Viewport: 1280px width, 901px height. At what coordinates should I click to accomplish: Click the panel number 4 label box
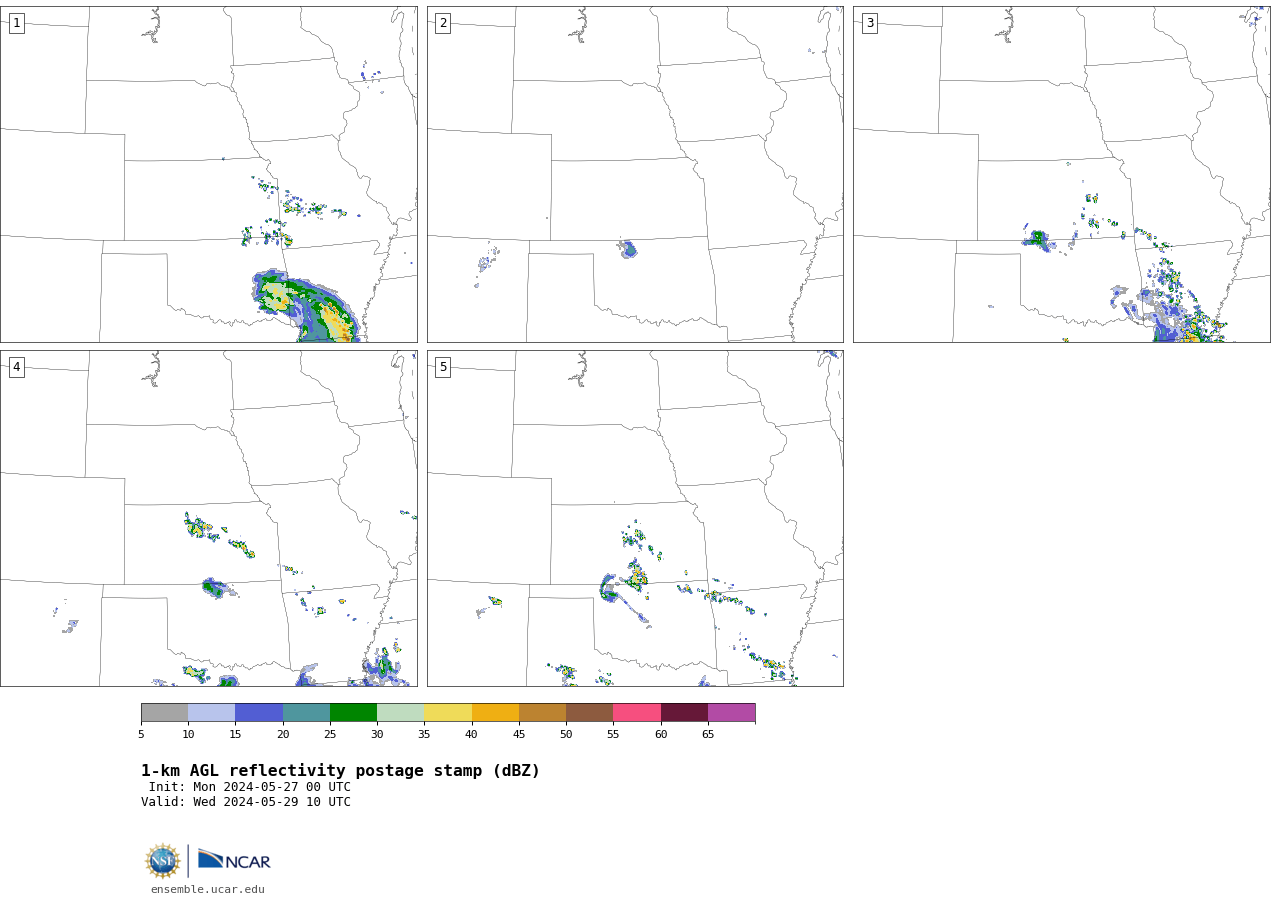click(x=16, y=367)
